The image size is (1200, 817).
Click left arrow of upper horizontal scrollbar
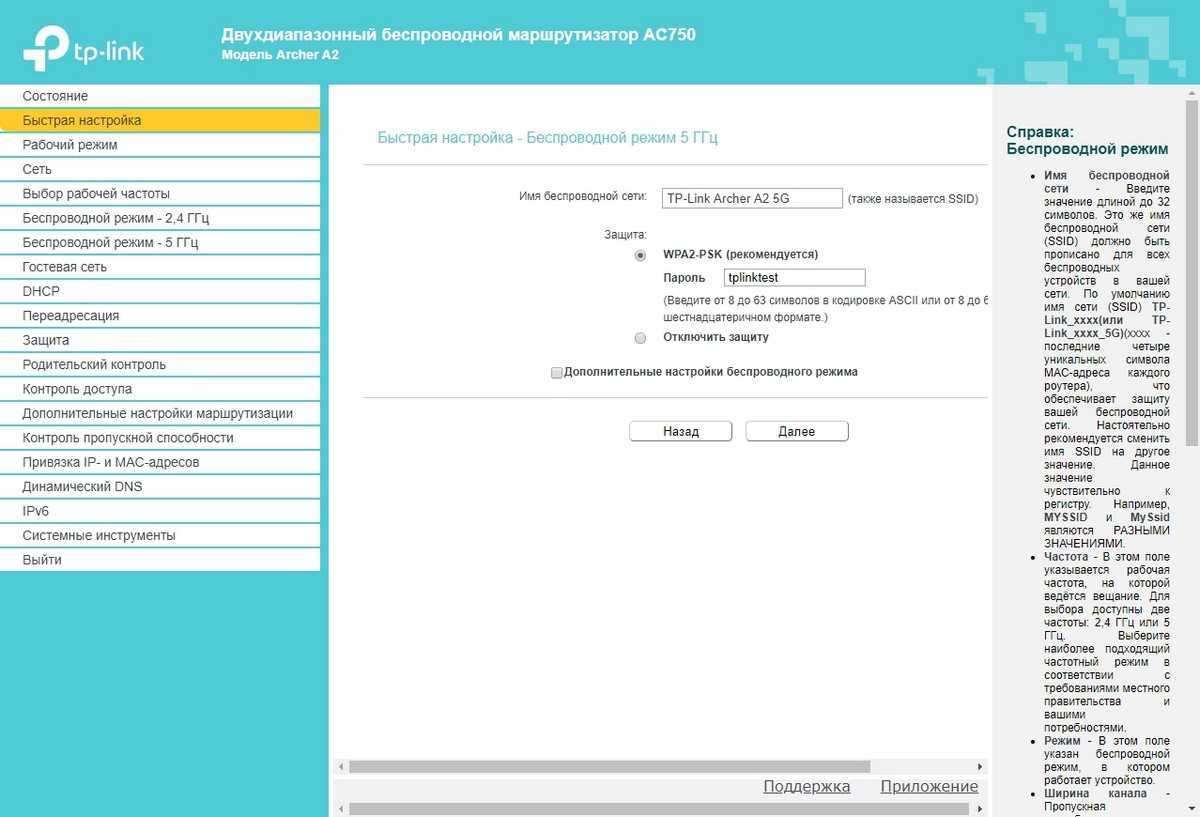341,767
